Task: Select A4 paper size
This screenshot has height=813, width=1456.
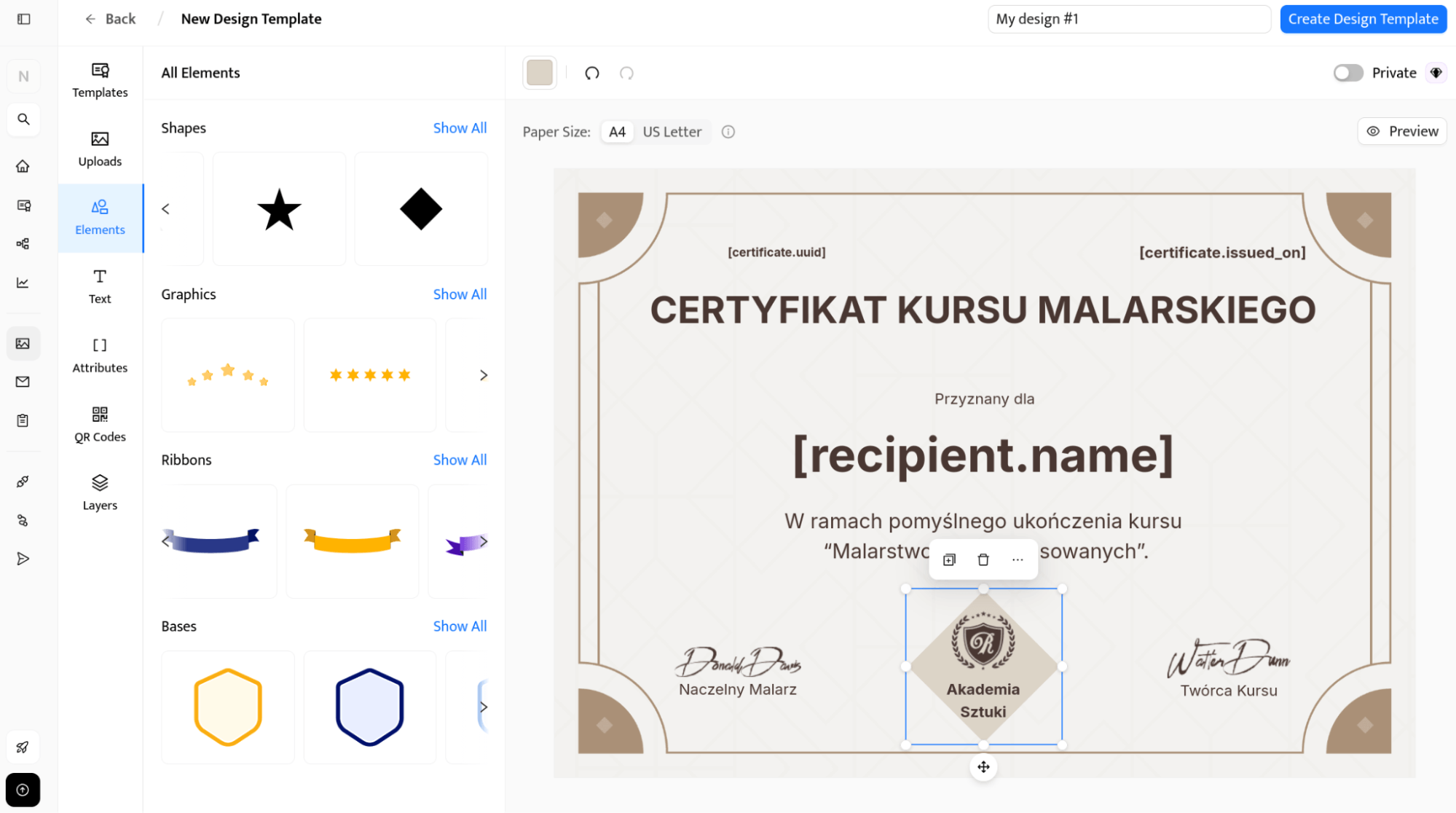Action: (x=617, y=132)
